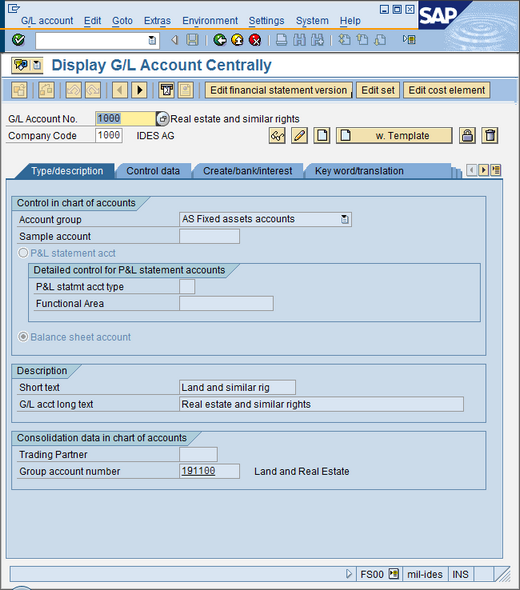Open the Edit menu

point(93,20)
